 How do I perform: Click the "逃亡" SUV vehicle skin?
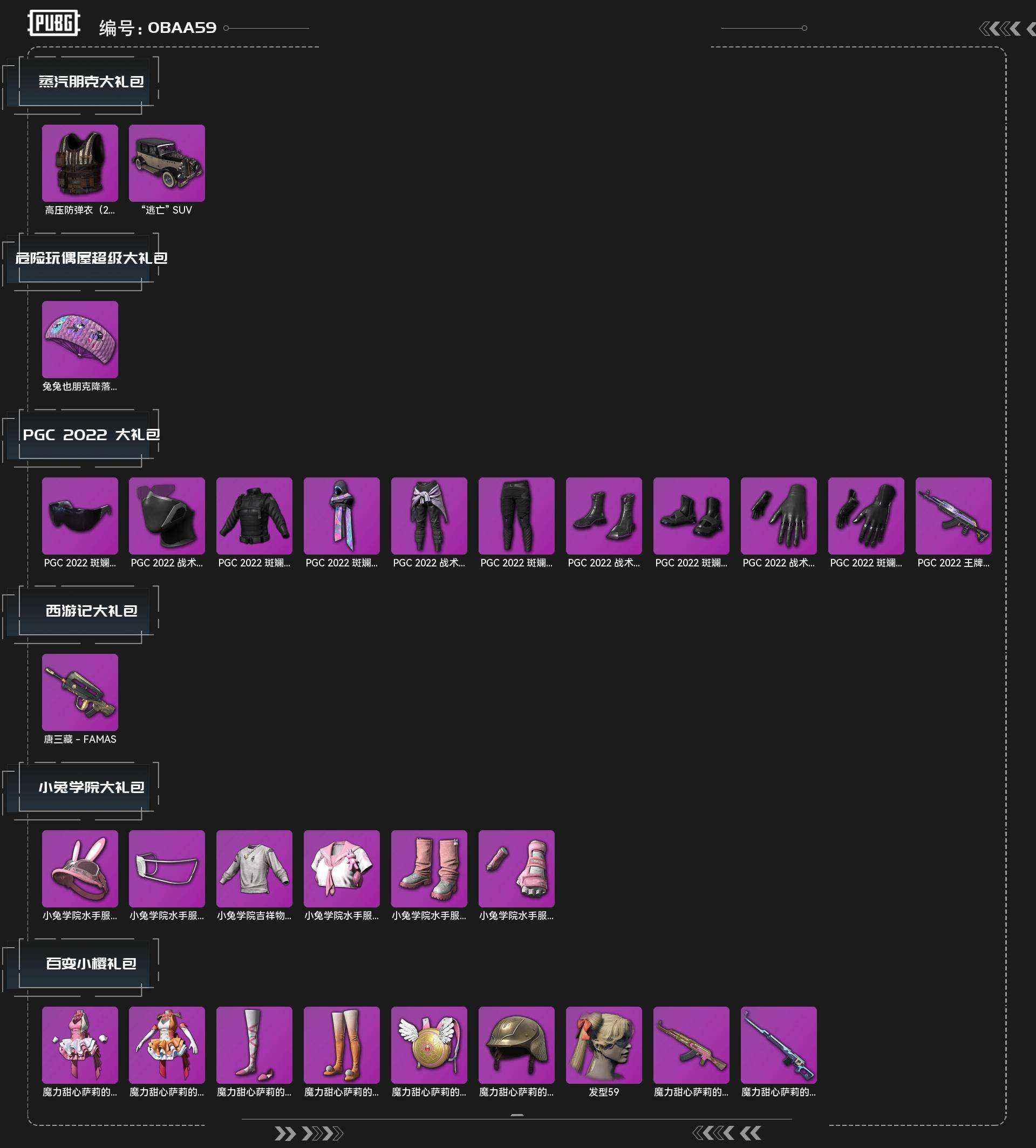point(167,163)
